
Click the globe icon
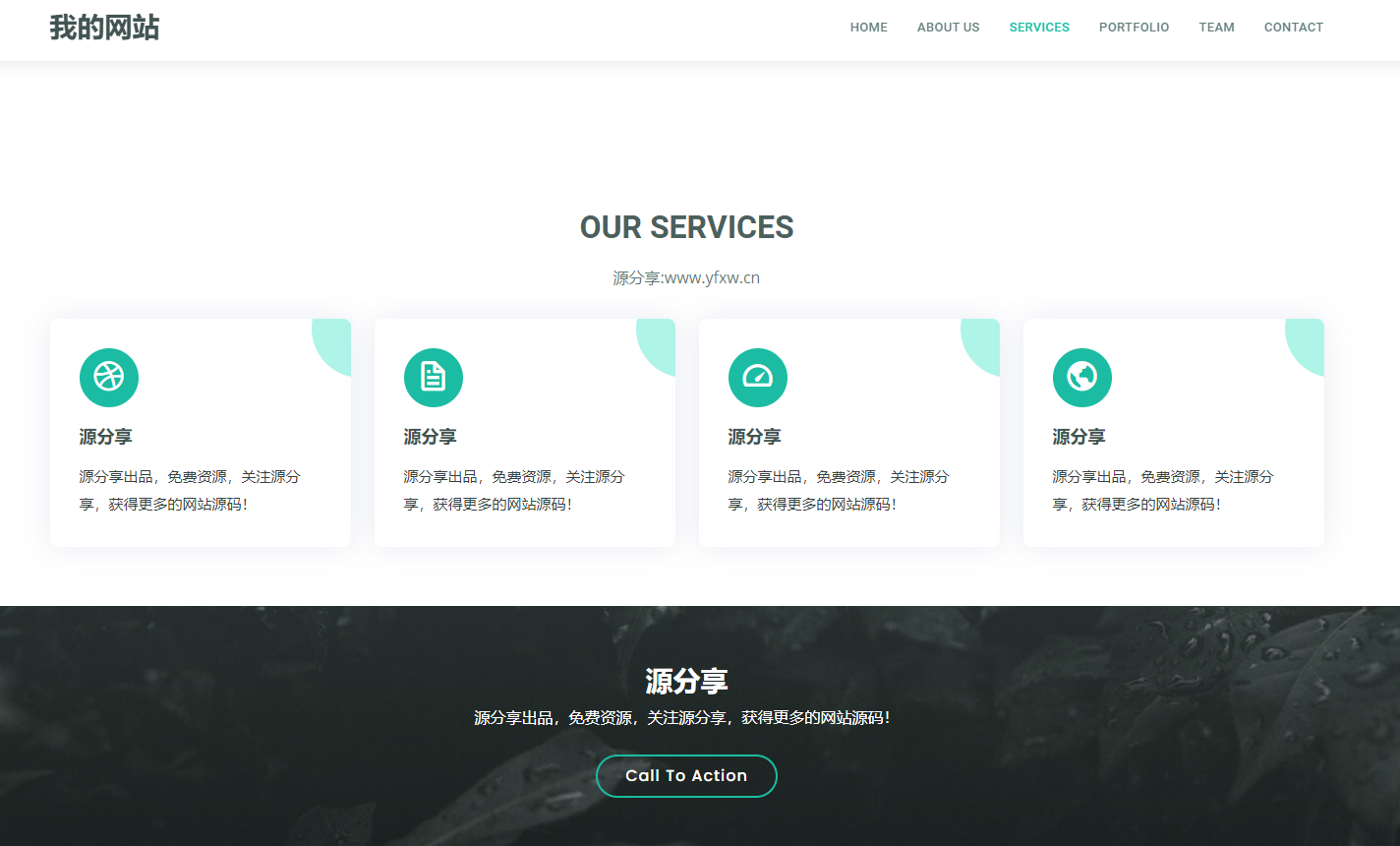(x=1082, y=378)
